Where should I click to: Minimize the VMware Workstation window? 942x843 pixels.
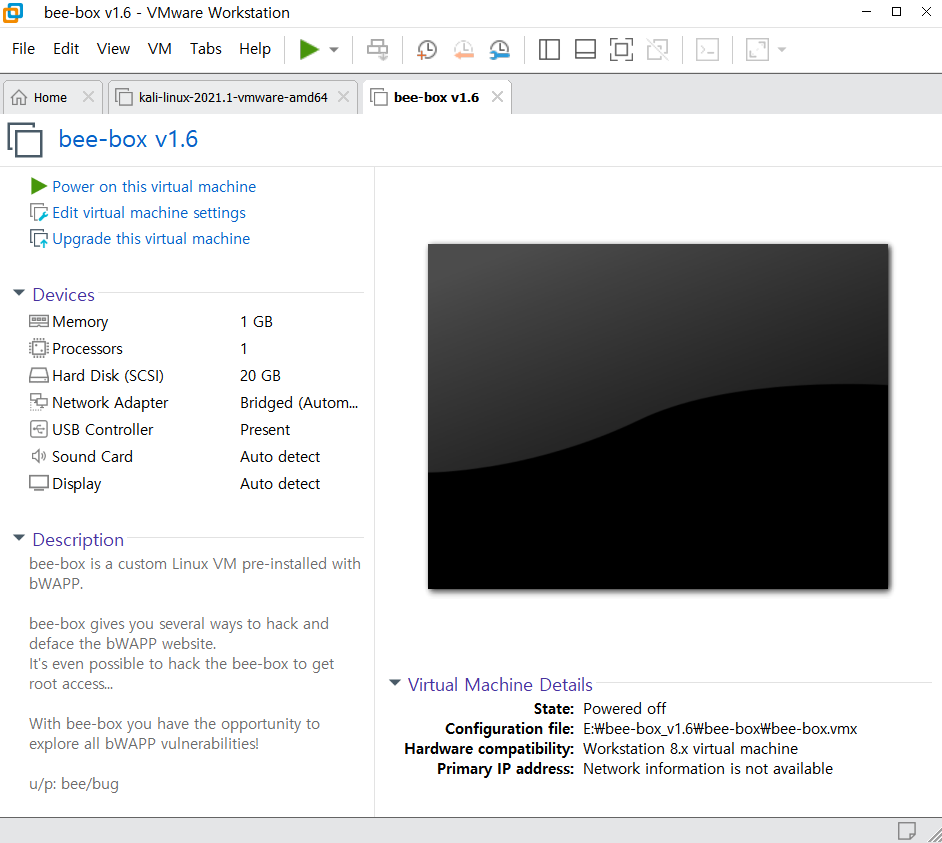click(x=866, y=12)
